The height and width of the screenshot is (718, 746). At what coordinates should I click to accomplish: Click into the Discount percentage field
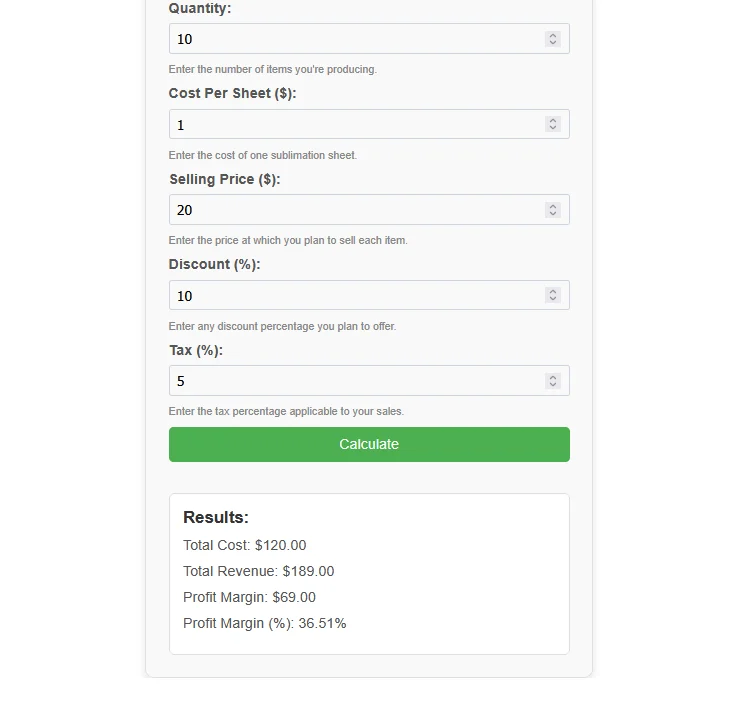click(x=355, y=296)
